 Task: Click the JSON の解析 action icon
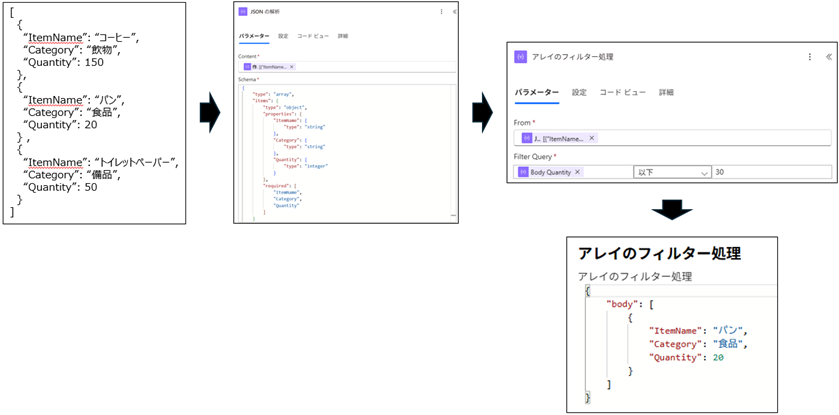click(x=242, y=11)
